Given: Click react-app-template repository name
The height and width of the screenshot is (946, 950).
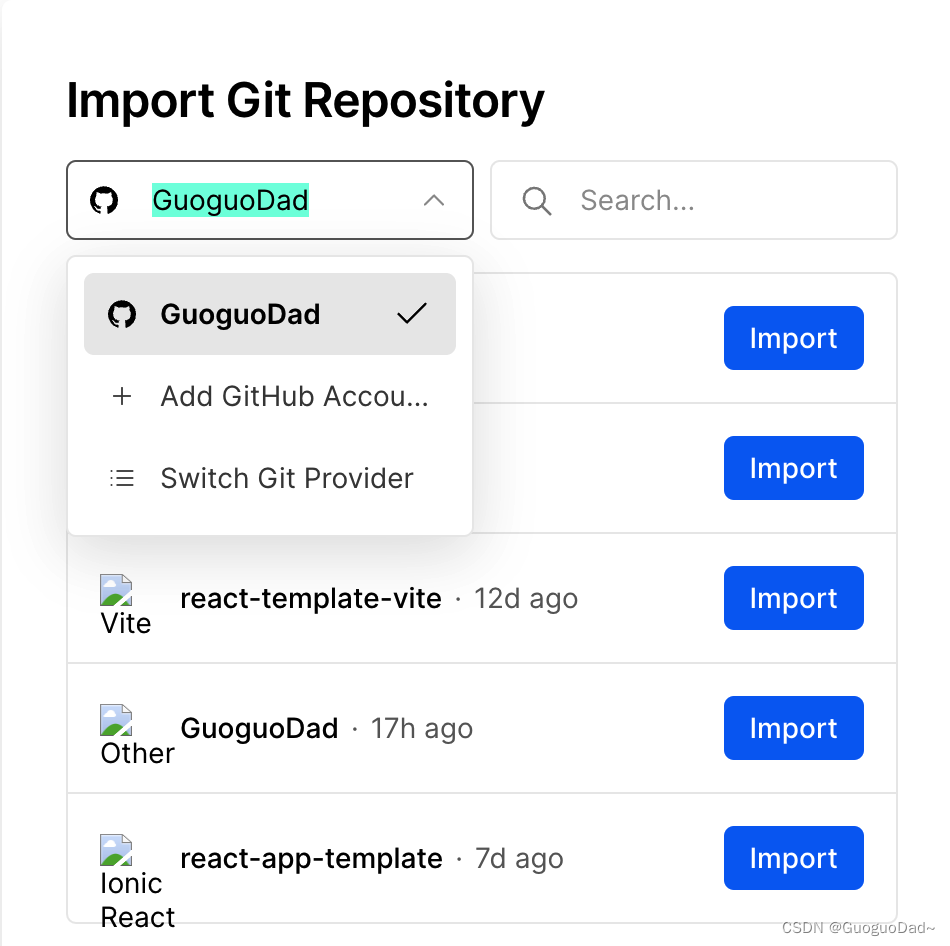Looking at the screenshot, I should click(x=311, y=859).
